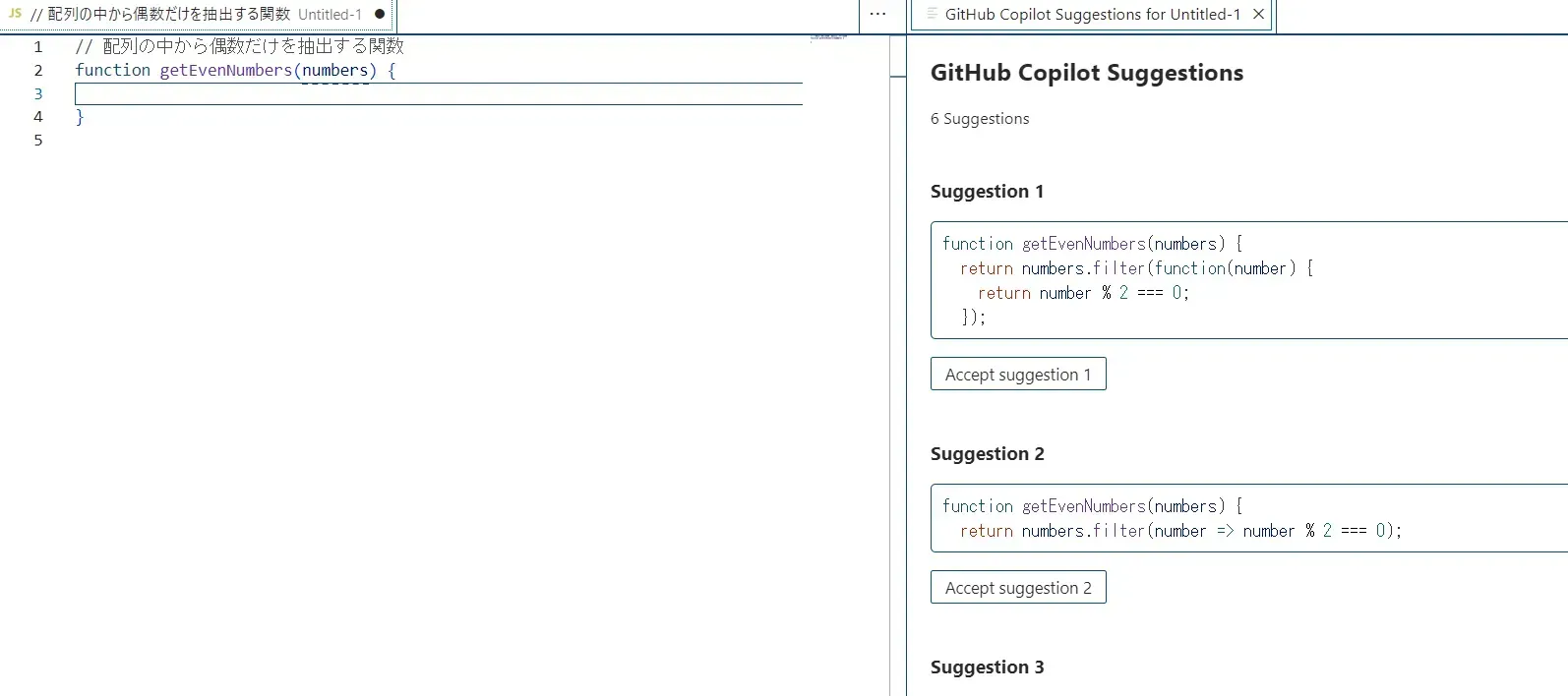Click line number 2 in the gutter
The image size is (1568, 696).
tap(38, 70)
